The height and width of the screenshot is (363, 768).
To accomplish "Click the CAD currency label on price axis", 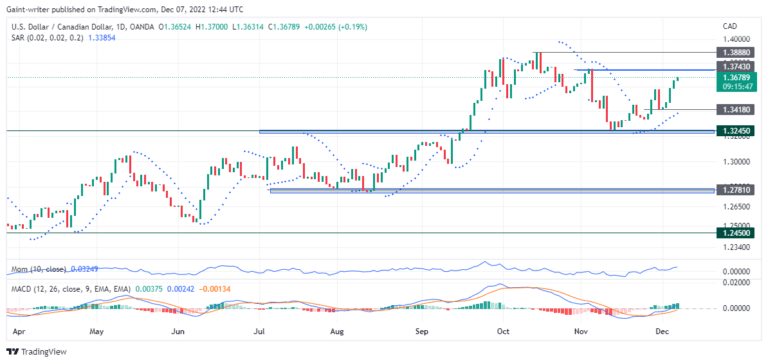I will (729, 25).
